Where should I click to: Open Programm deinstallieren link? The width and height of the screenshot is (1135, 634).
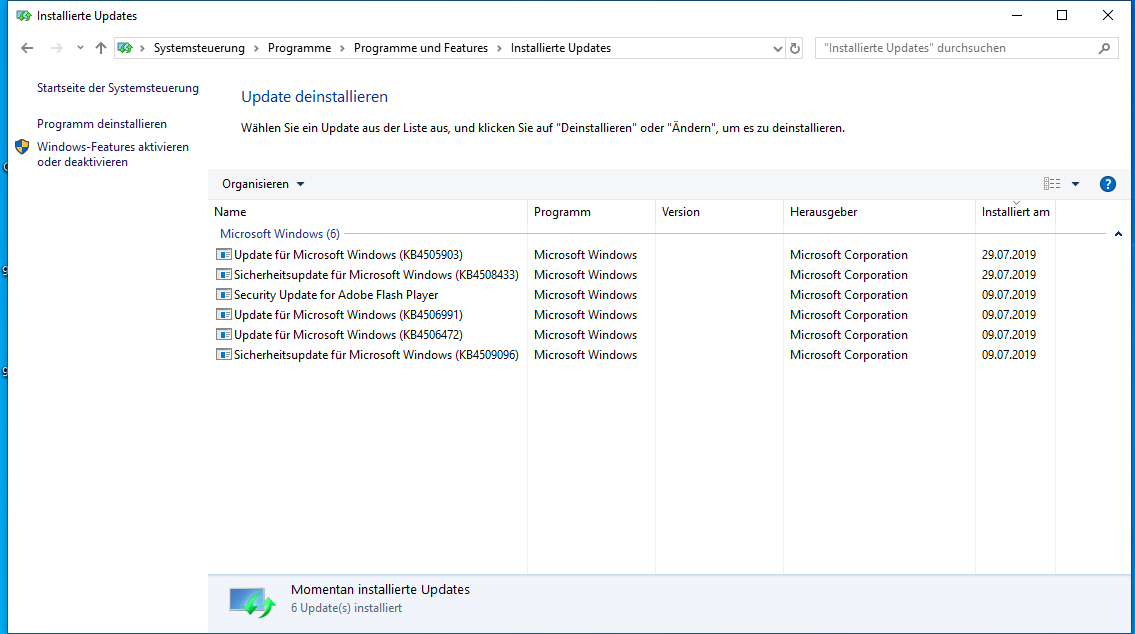102,124
